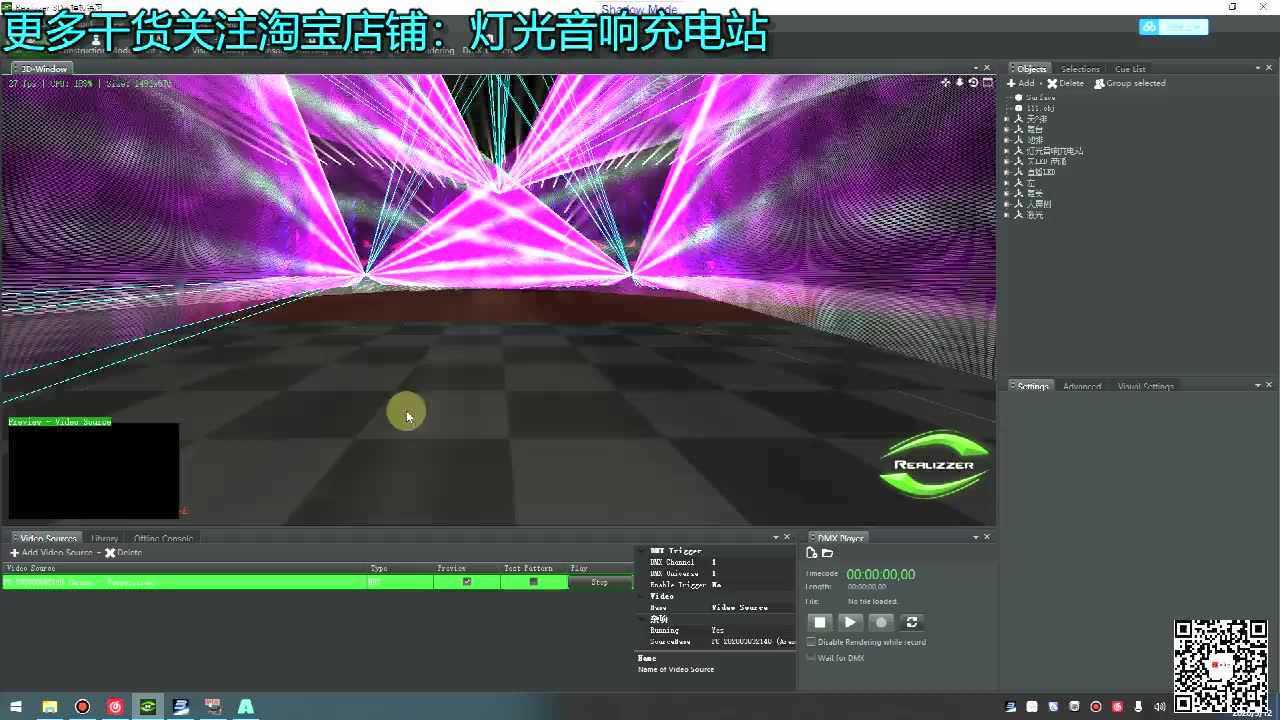This screenshot has height=720, width=1280.
Task: Click the loop icon in the DMX Player
Action: tap(912, 622)
